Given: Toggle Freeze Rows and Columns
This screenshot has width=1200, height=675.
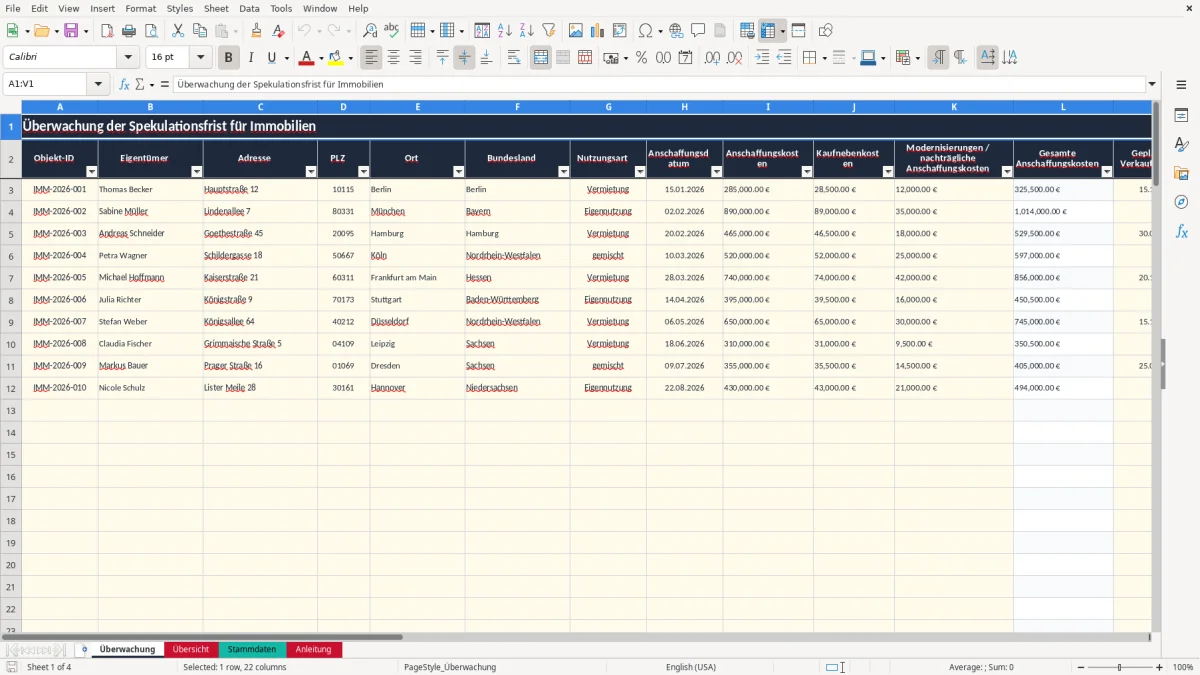Looking at the screenshot, I should (768, 31).
